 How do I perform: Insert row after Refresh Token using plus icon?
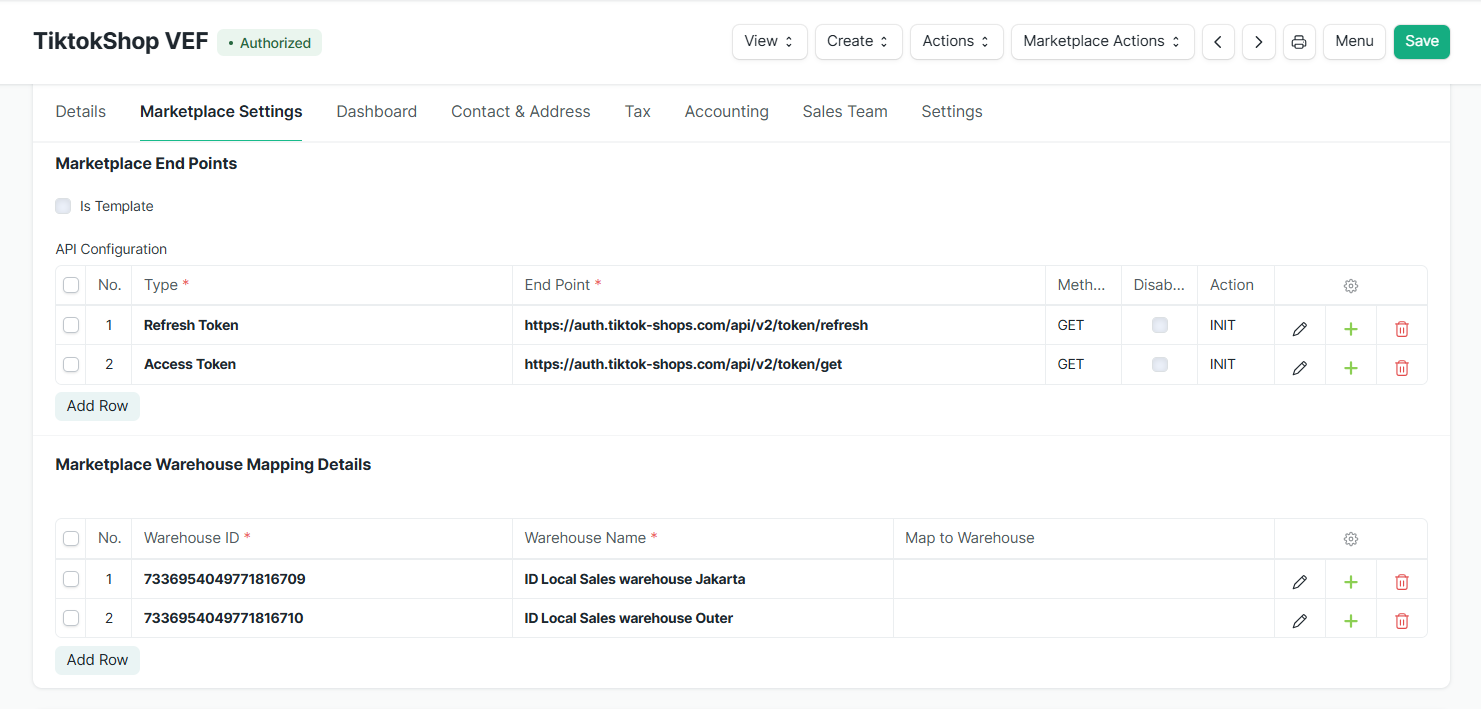click(x=1351, y=329)
